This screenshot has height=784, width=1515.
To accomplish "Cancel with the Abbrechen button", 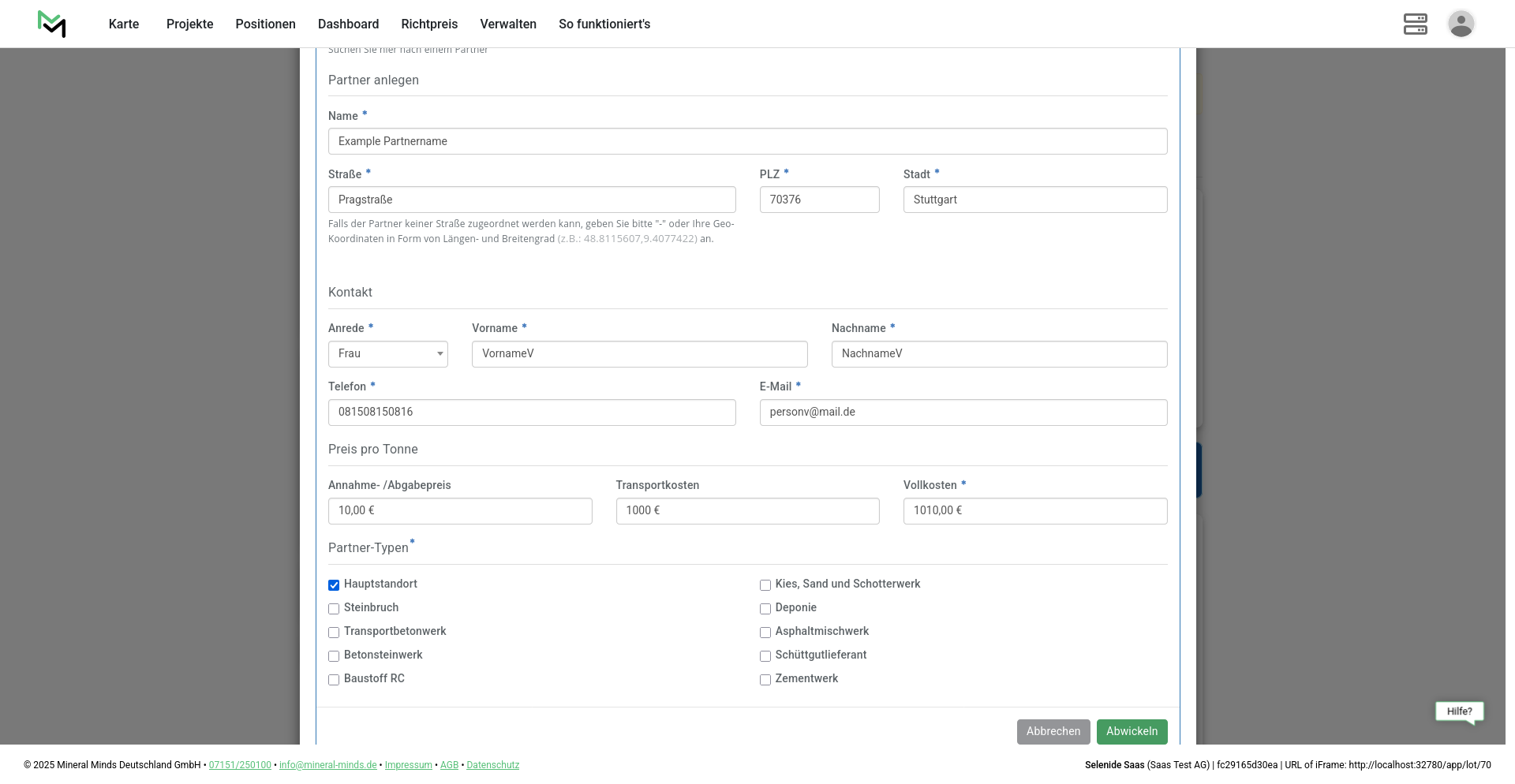I will (x=1053, y=732).
